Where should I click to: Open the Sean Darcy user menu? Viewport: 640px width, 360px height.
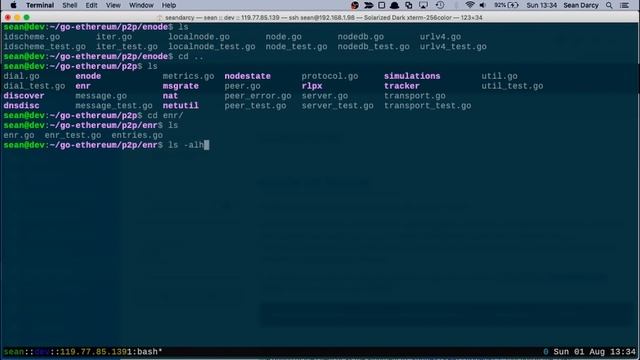[x=581, y=5]
